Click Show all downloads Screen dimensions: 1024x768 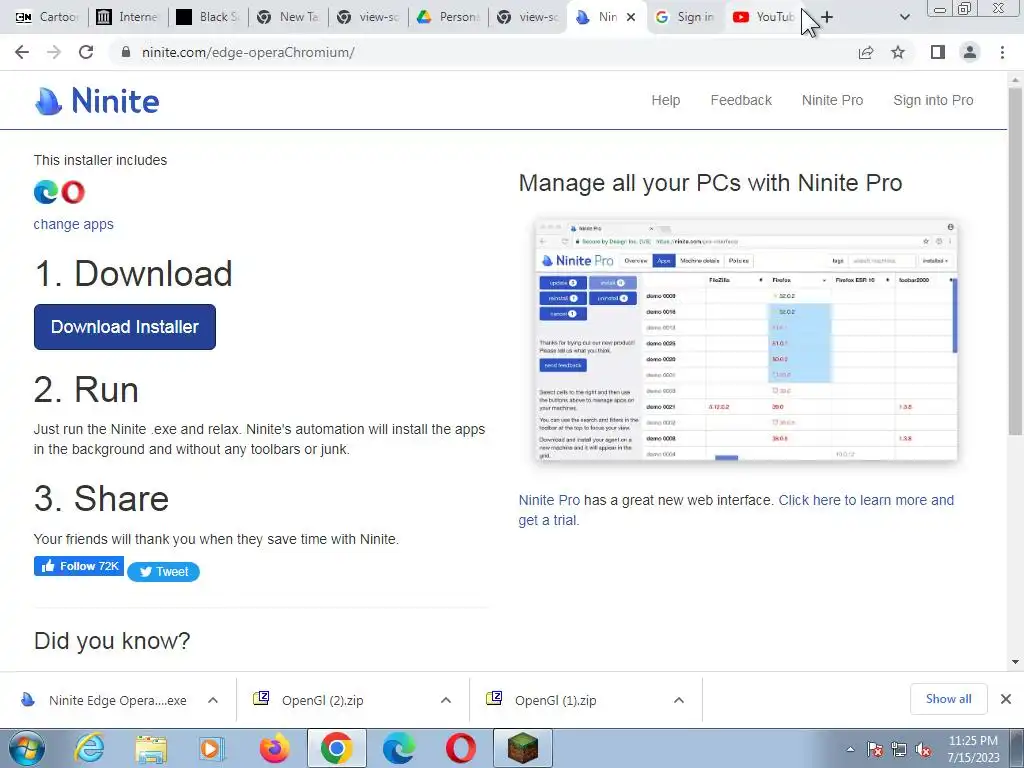pos(948,699)
